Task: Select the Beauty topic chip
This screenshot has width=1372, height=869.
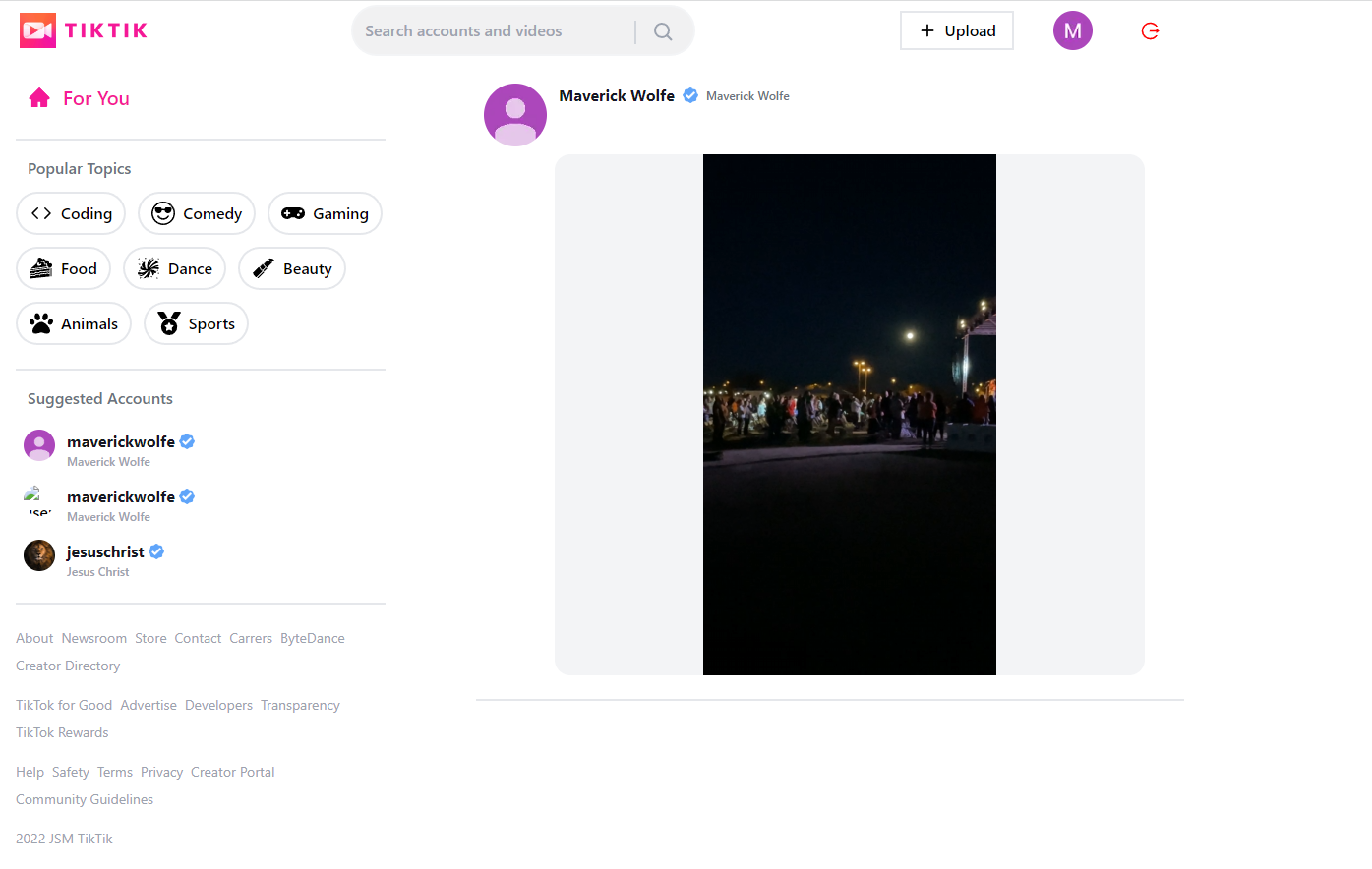Action: point(292,268)
